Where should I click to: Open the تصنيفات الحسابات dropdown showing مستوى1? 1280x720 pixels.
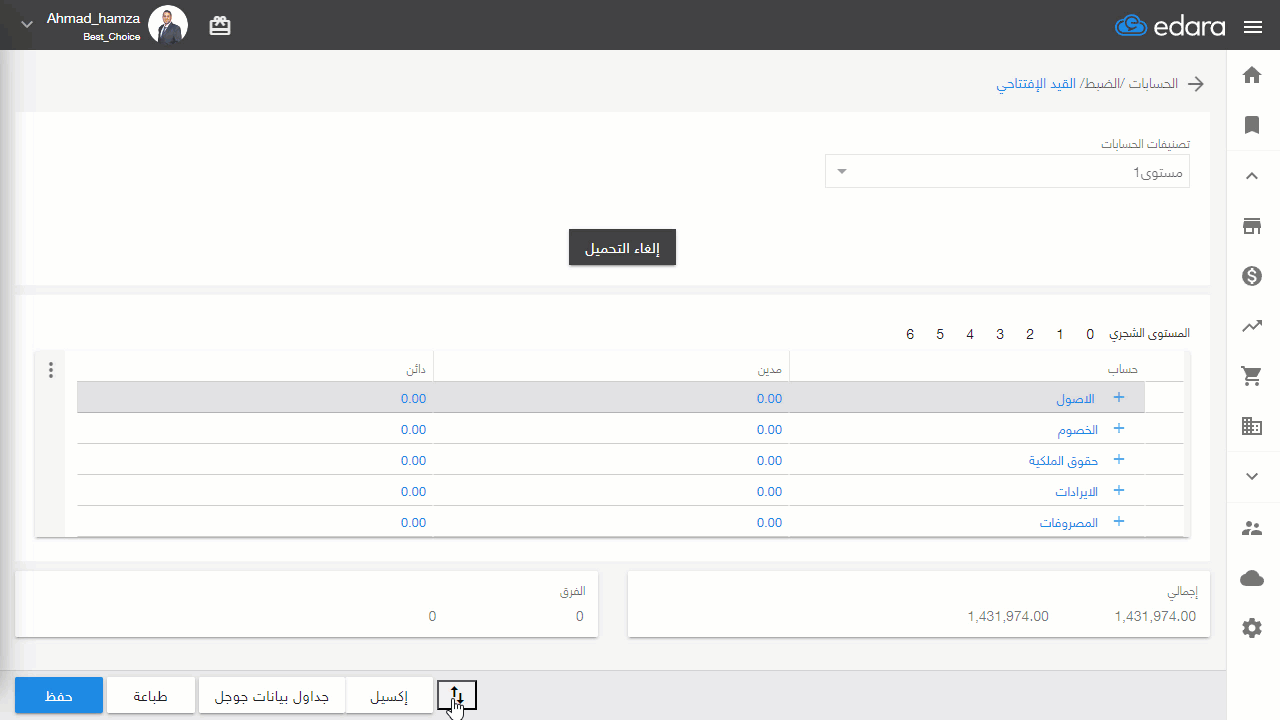(x=1007, y=172)
